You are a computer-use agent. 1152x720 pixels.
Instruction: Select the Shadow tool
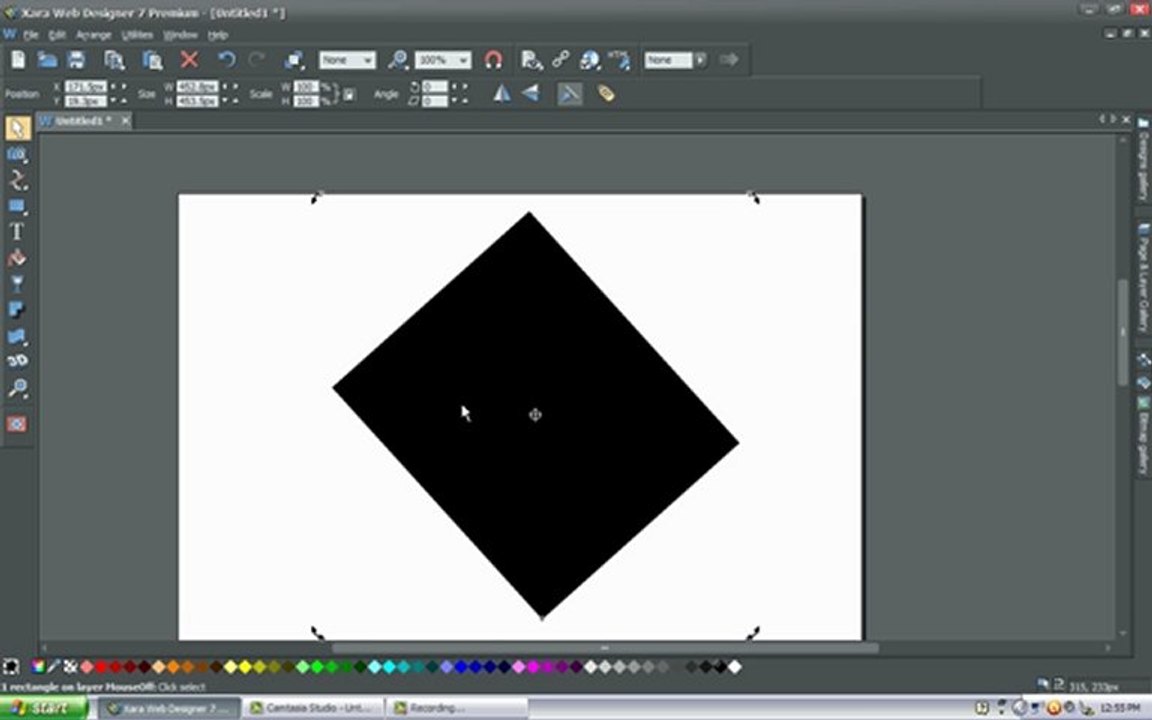[17, 309]
